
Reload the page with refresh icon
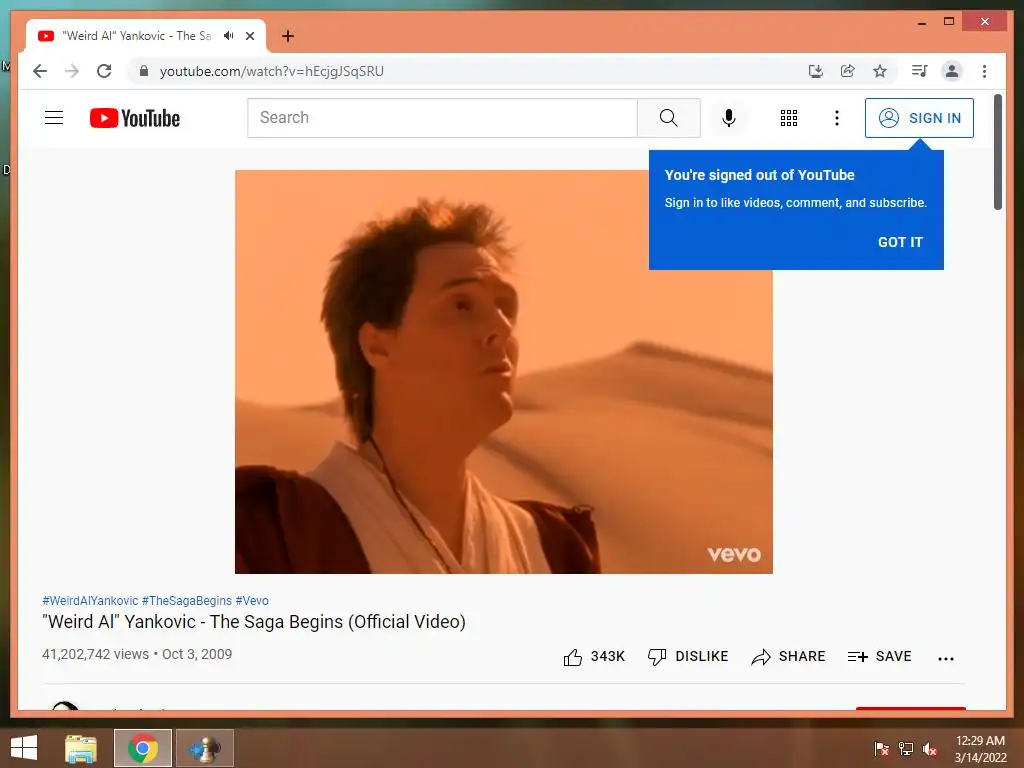(104, 71)
